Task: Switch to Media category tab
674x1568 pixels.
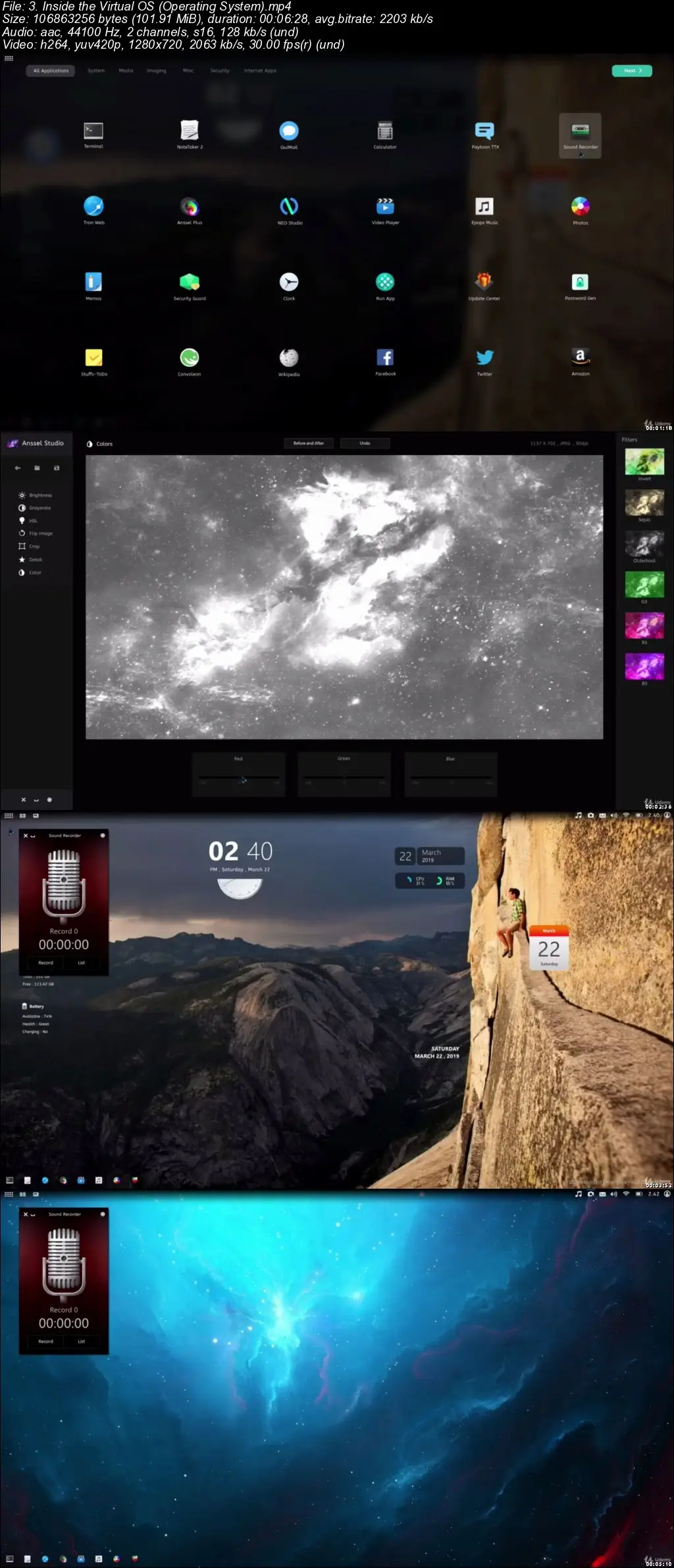Action: (x=126, y=70)
